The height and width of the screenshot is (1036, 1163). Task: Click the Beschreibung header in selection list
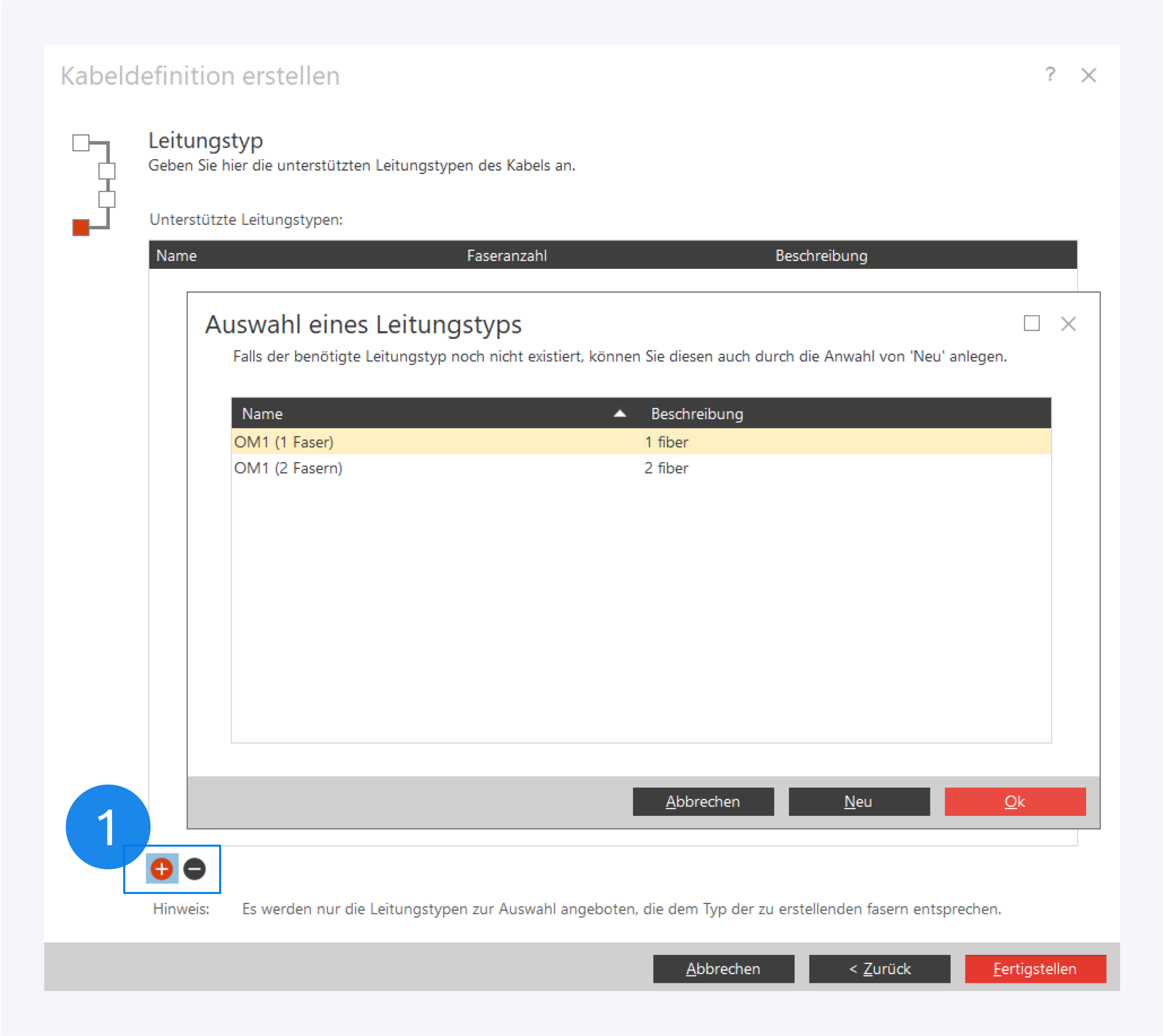[697, 414]
